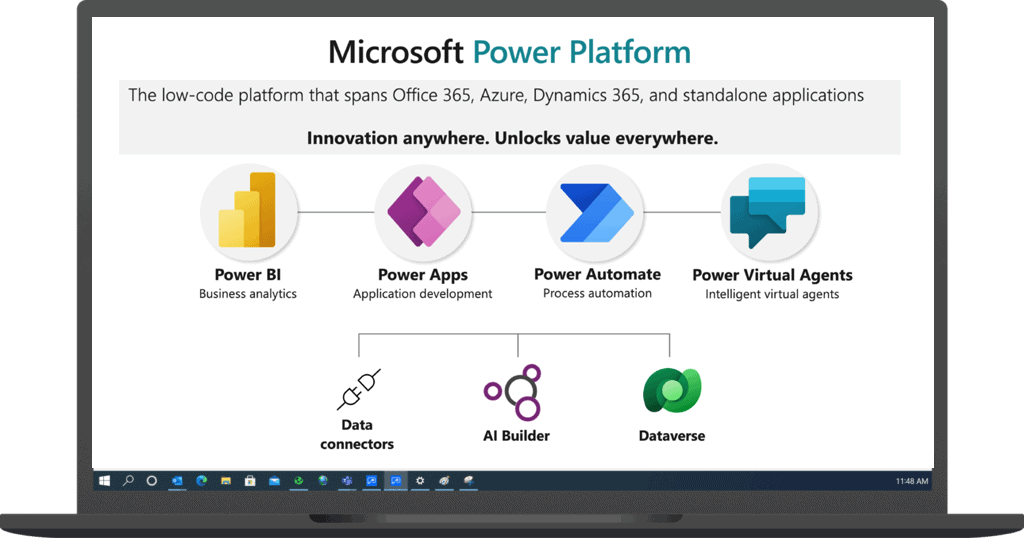1024x538 pixels.
Task: Click the "Power Apps" label
Action: coord(423,275)
